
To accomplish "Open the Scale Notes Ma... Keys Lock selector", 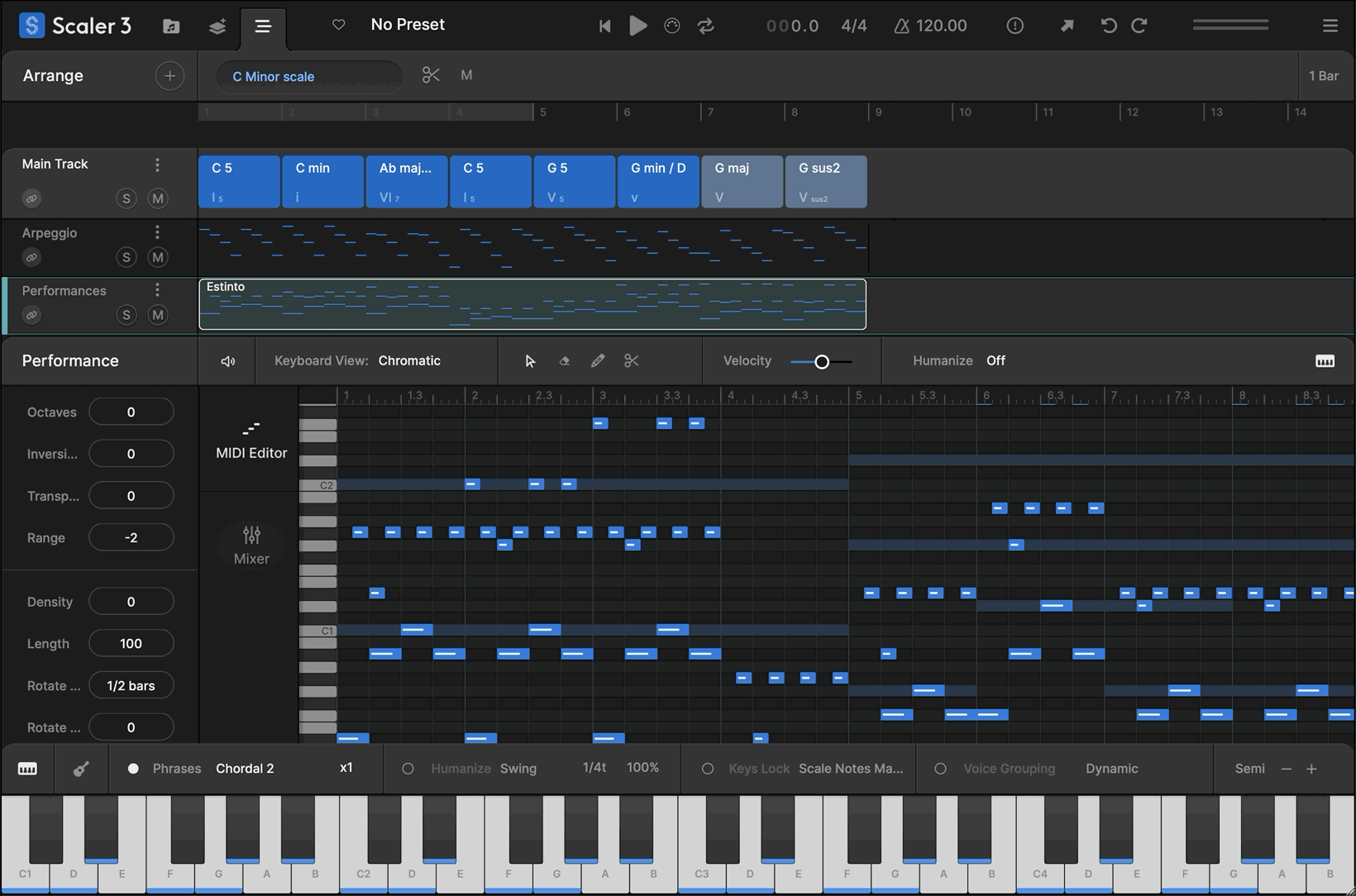I will pyautogui.click(x=851, y=769).
